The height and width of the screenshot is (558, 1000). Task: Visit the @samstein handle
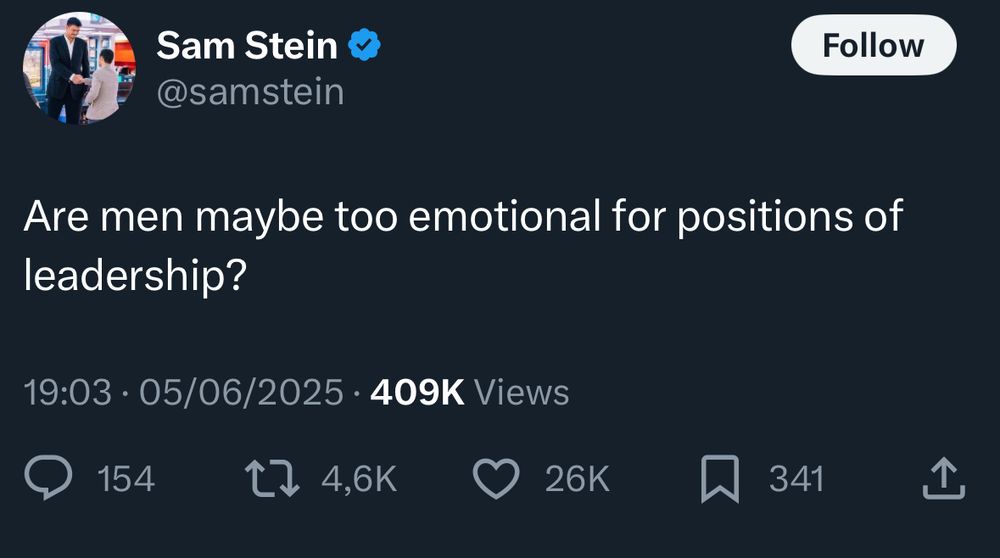pos(250,92)
